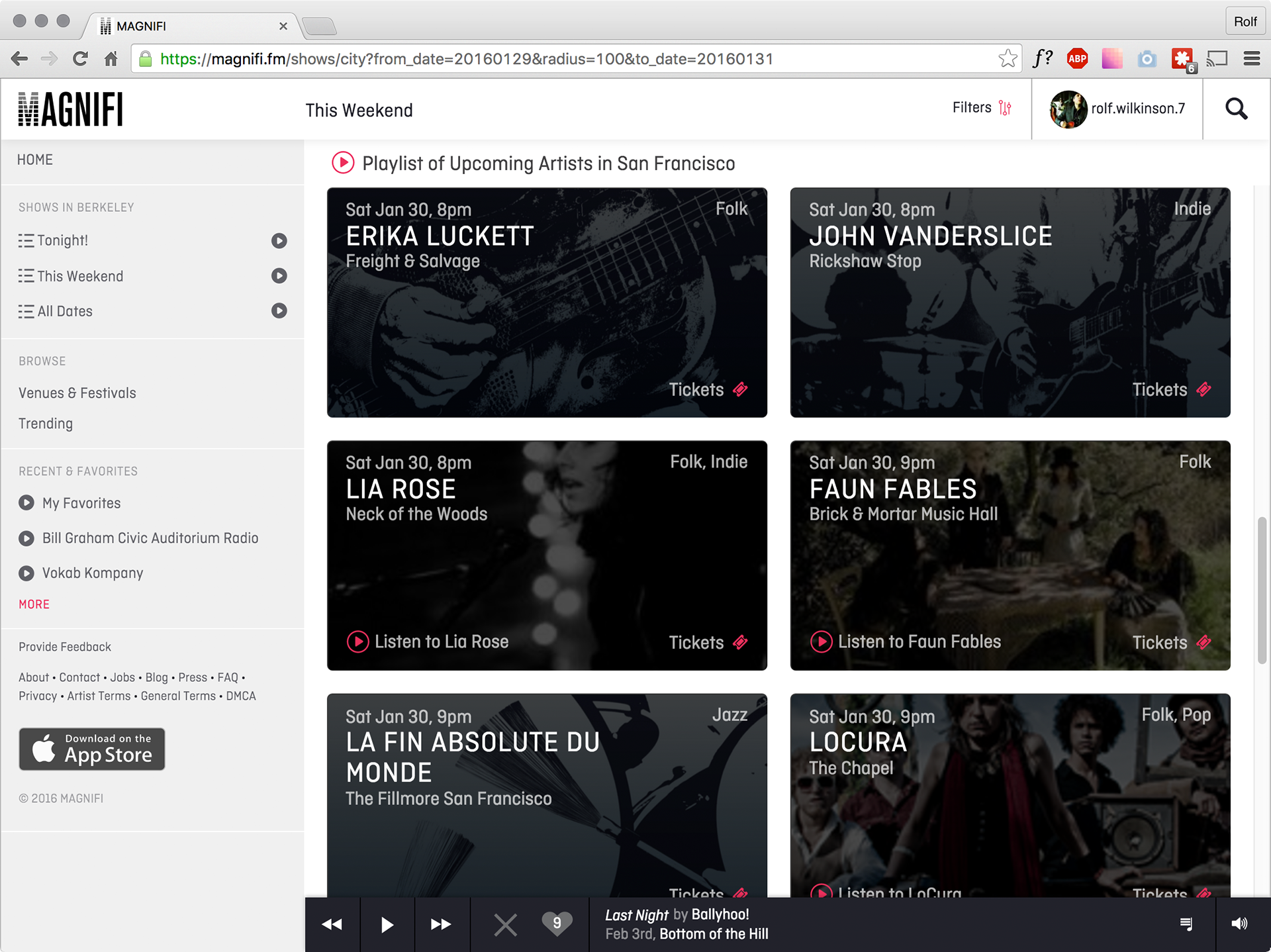This screenshot has height=952, width=1271.
Task: Open the camera screenshot extension
Action: click(x=1147, y=59)
